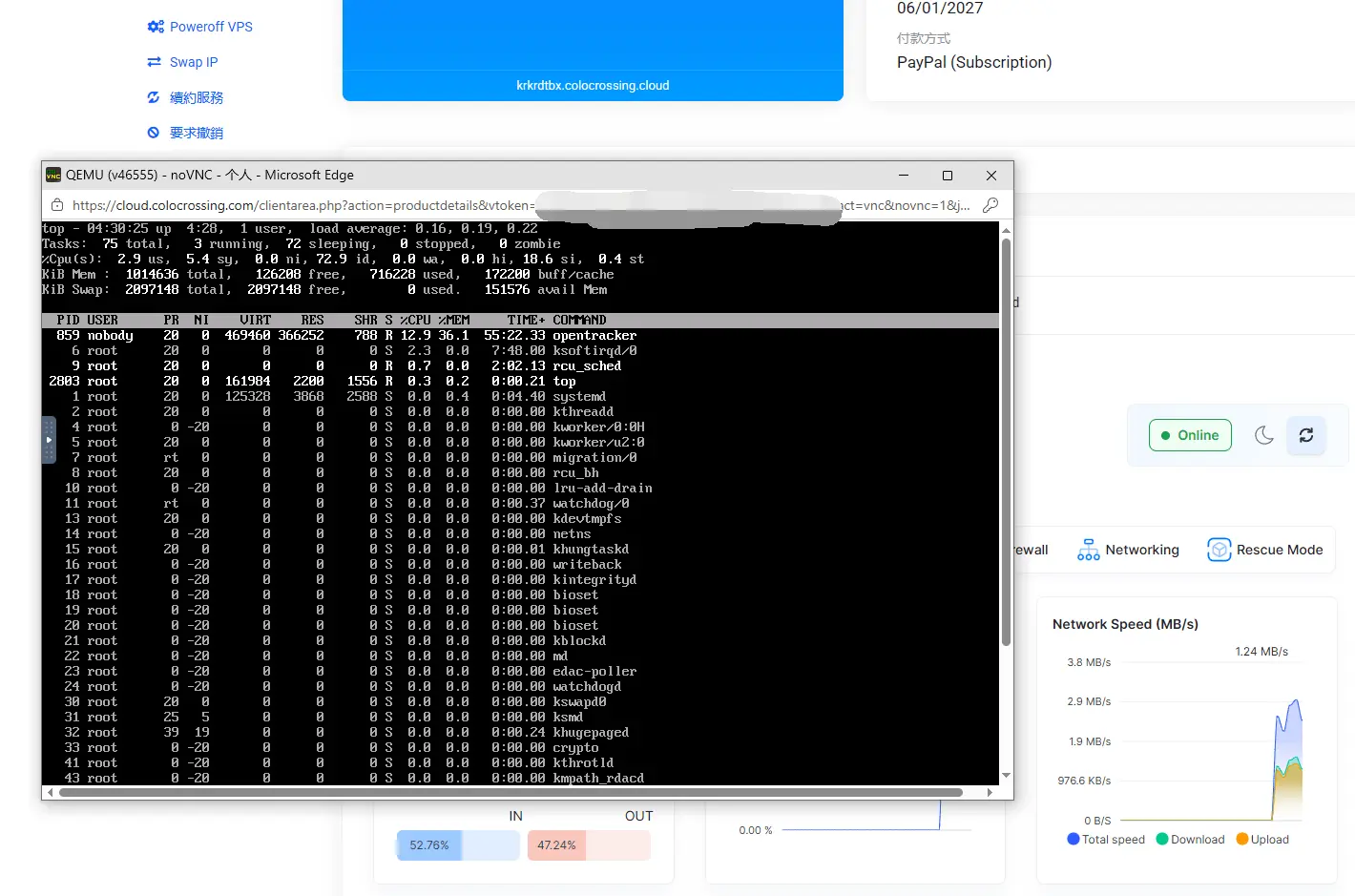1355x896 pixels.
Task: Click the KiB Mem summary line
Action: [x=328, y=274]
